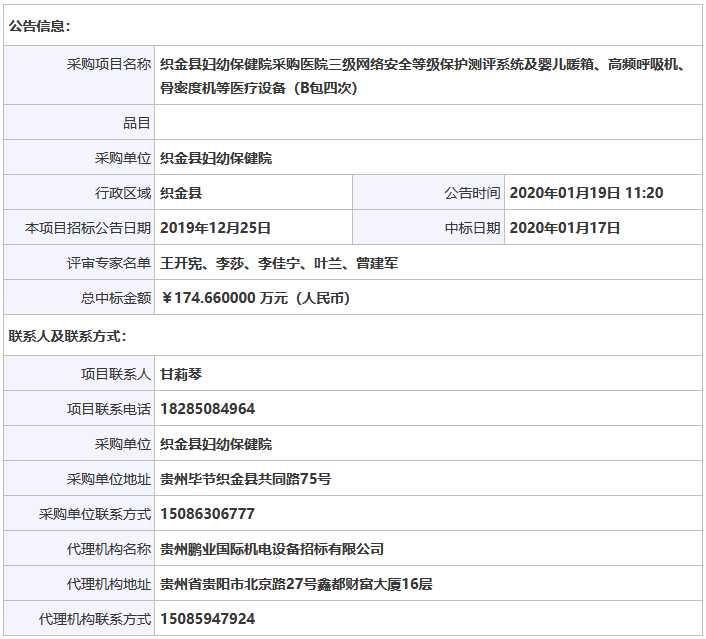The height and width of the screenshot is (639, 706).
Task: Click the 评审专家名单 label
Action: pos(109,263)
